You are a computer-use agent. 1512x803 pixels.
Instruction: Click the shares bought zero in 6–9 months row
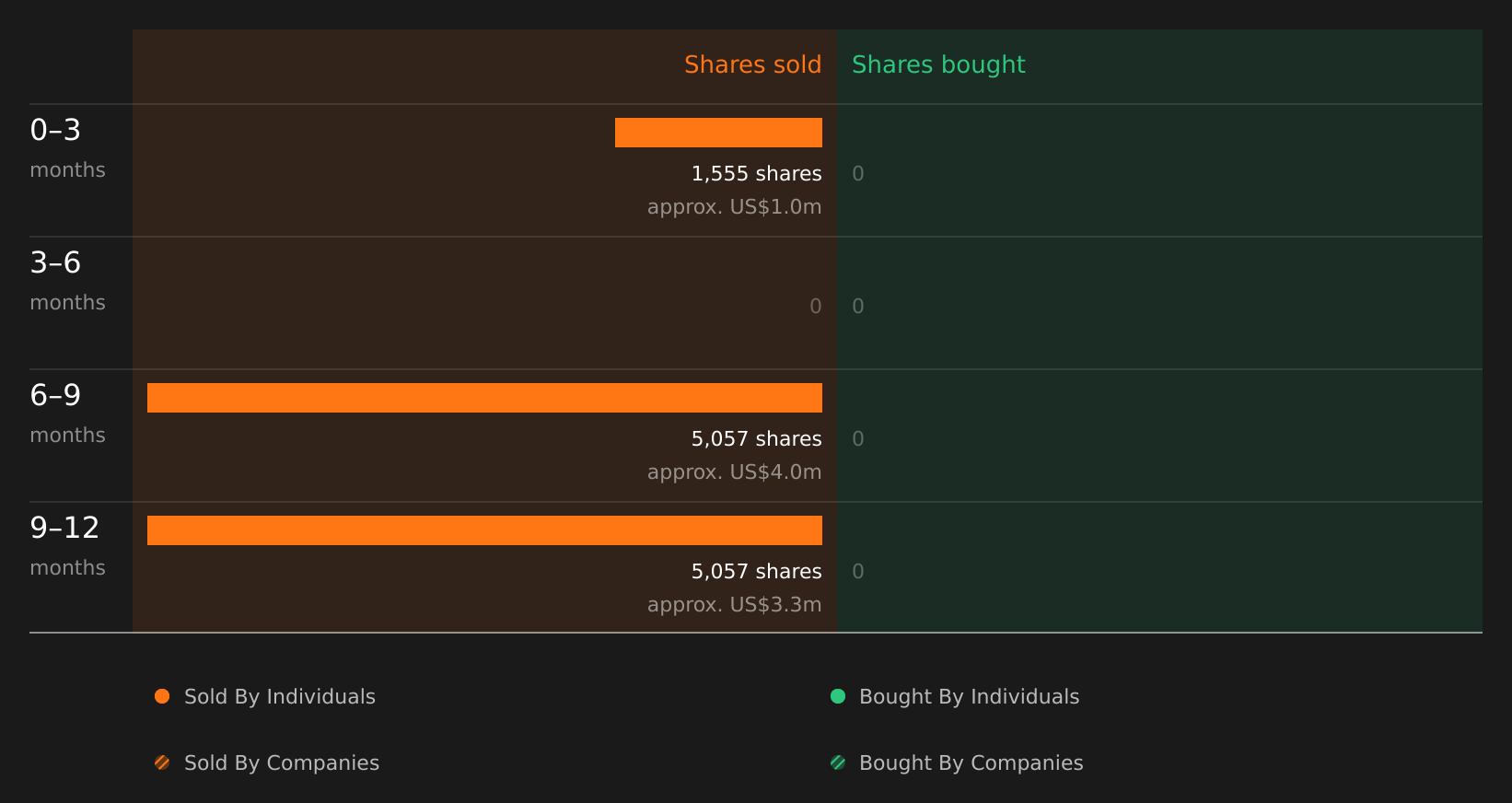tap(858, 439)
